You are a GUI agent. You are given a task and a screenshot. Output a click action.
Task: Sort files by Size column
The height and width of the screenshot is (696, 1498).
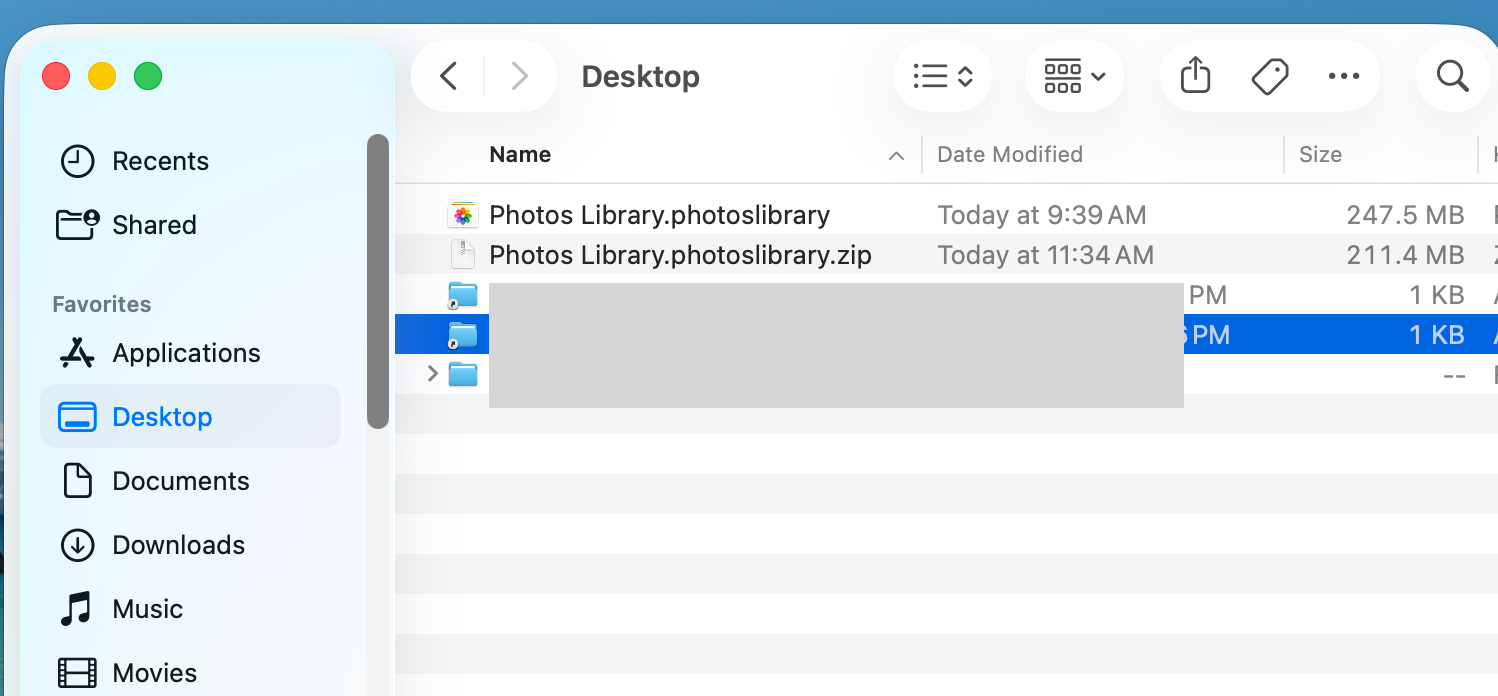1320,155
